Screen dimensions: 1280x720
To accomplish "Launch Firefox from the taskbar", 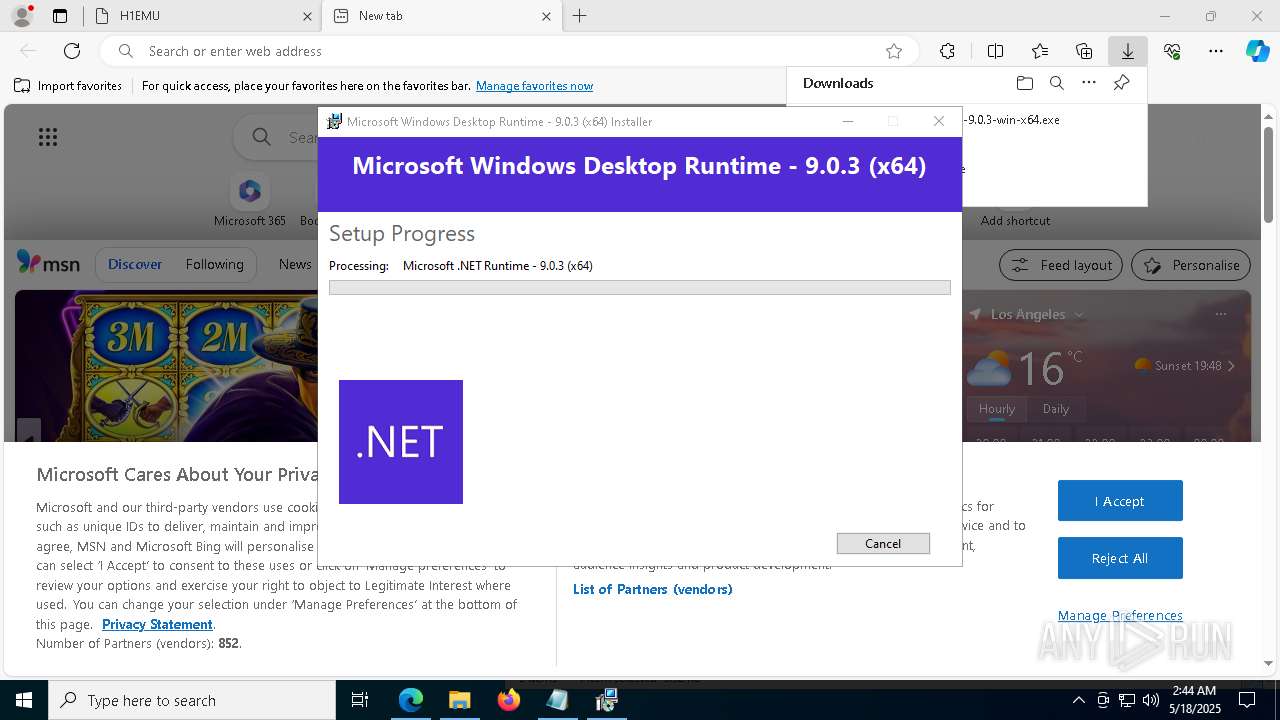I will pyautogui.click(x=508, y=700).
